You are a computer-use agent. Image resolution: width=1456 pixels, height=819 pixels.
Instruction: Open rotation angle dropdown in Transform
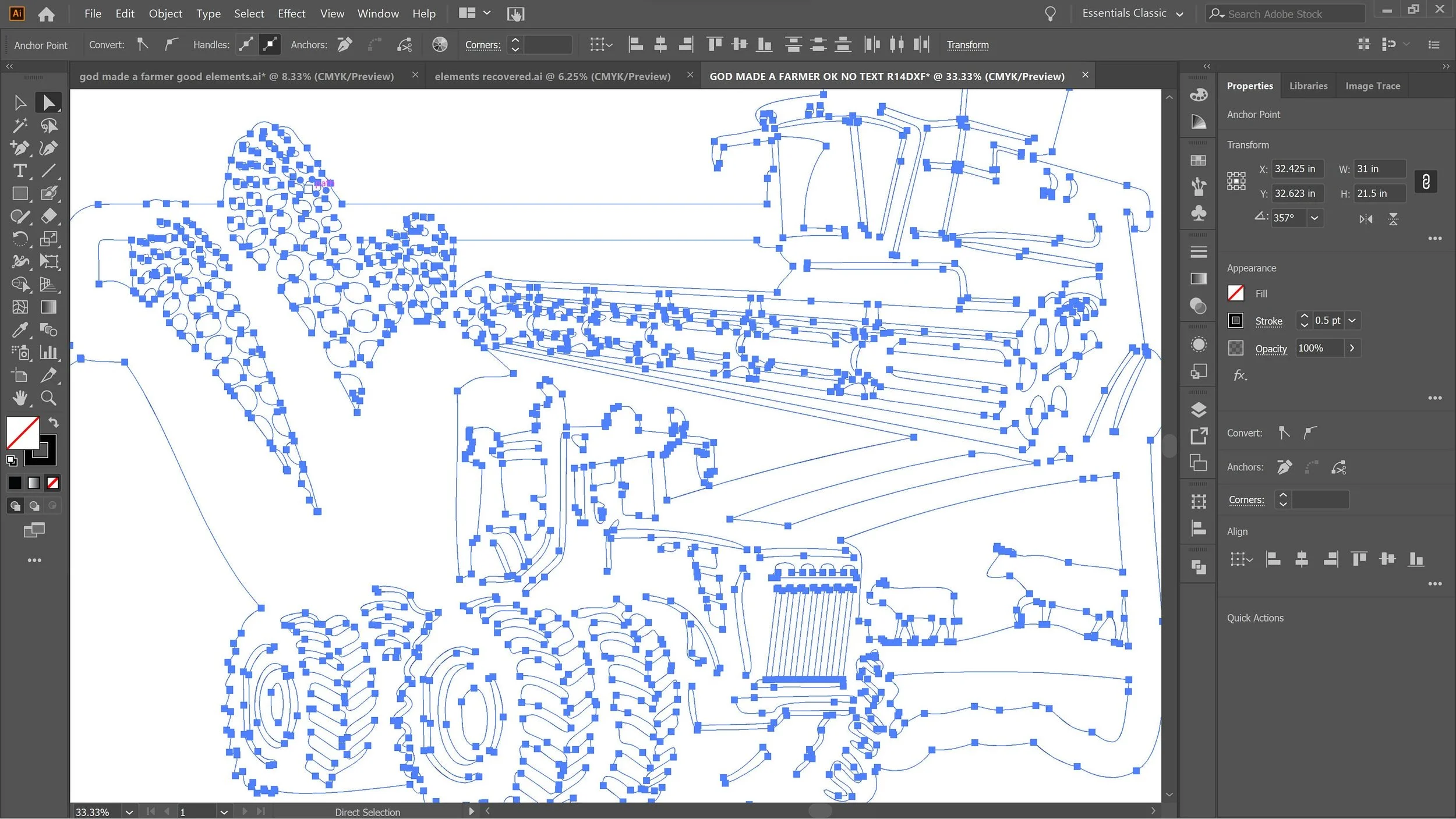[1314, 218]
